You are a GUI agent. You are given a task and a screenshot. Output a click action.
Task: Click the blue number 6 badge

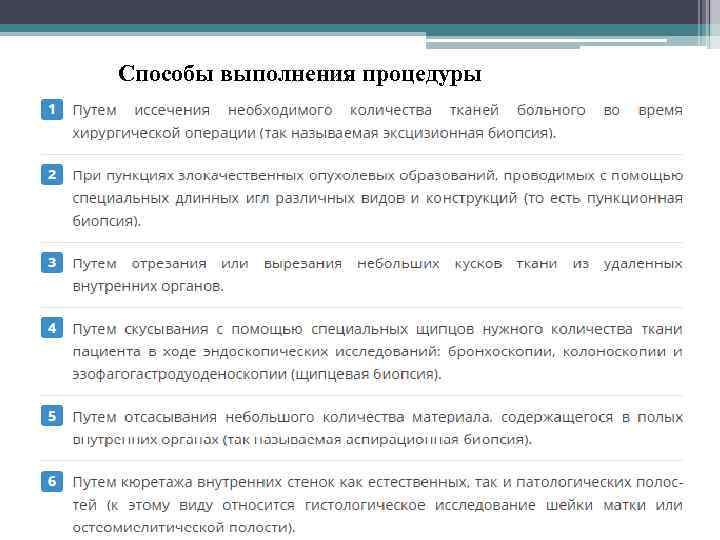click(x=52, y=481)
